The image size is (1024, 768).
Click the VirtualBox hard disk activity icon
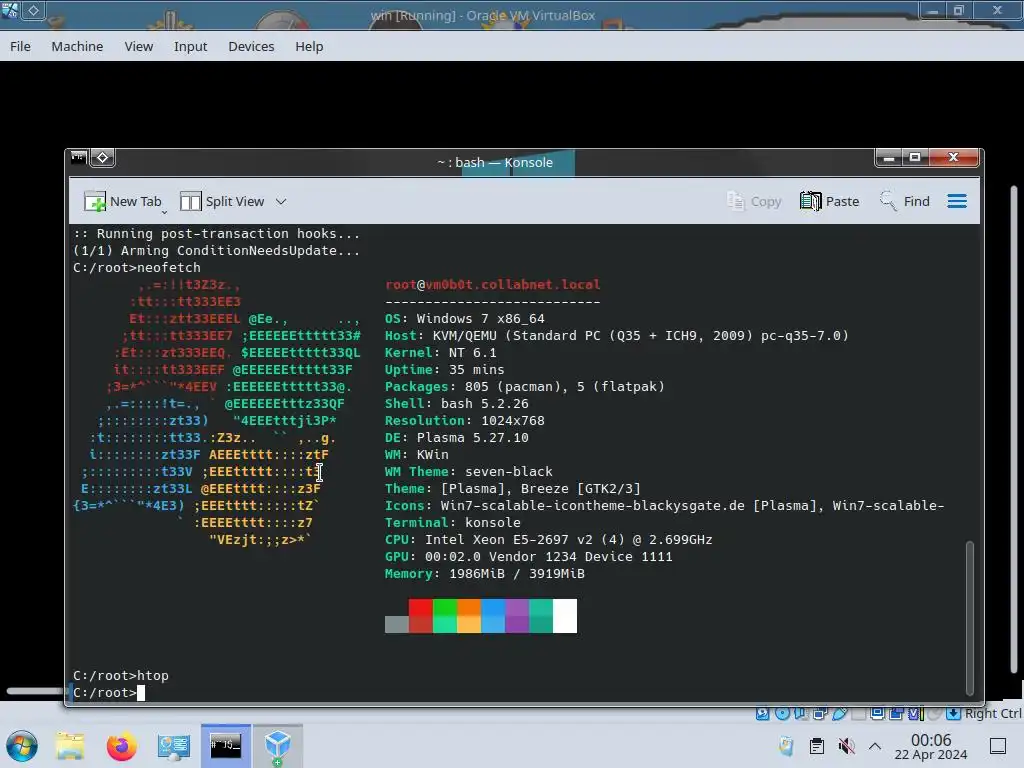(762, 713)
